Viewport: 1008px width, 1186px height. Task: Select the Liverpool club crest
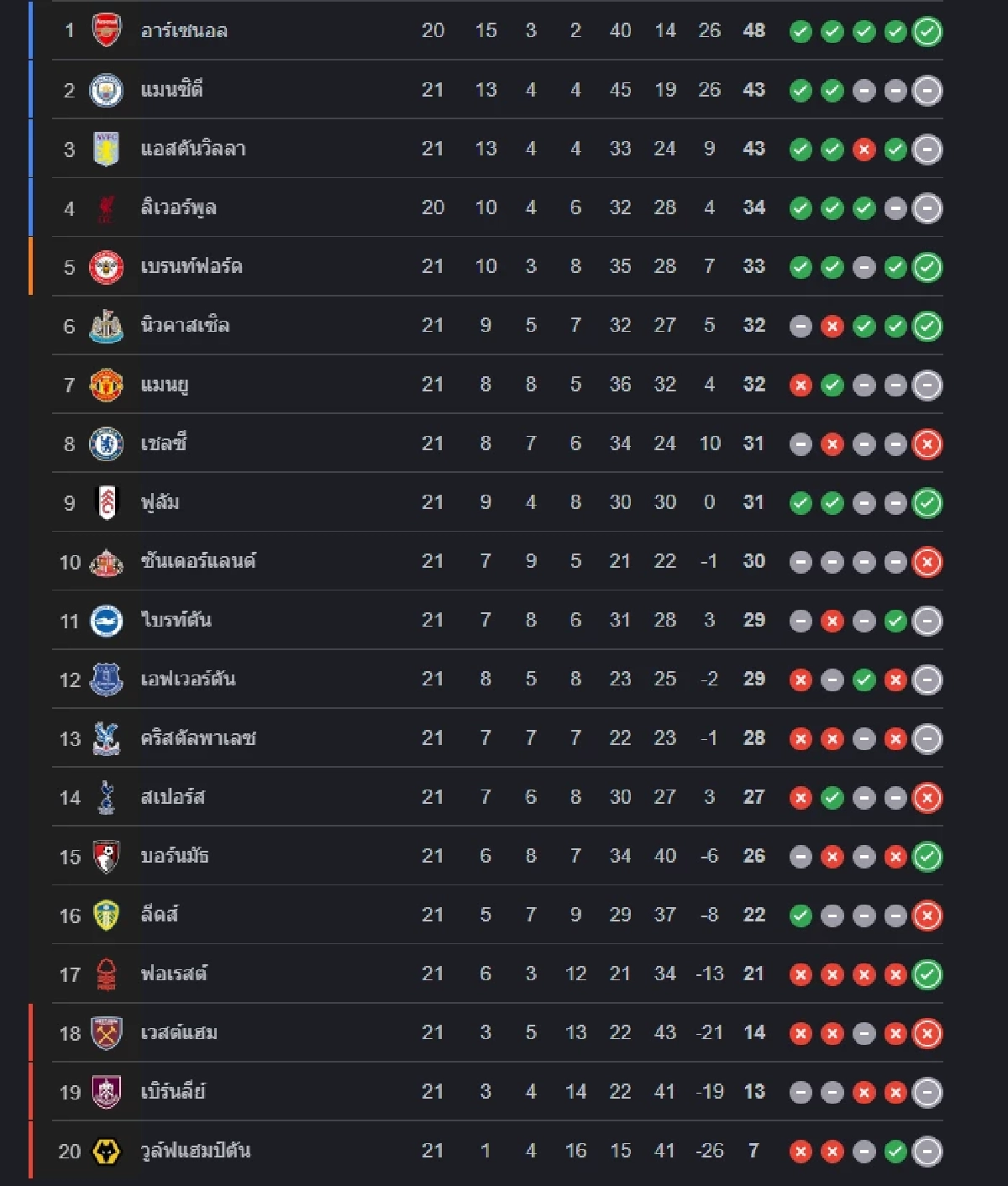point(106,208)
